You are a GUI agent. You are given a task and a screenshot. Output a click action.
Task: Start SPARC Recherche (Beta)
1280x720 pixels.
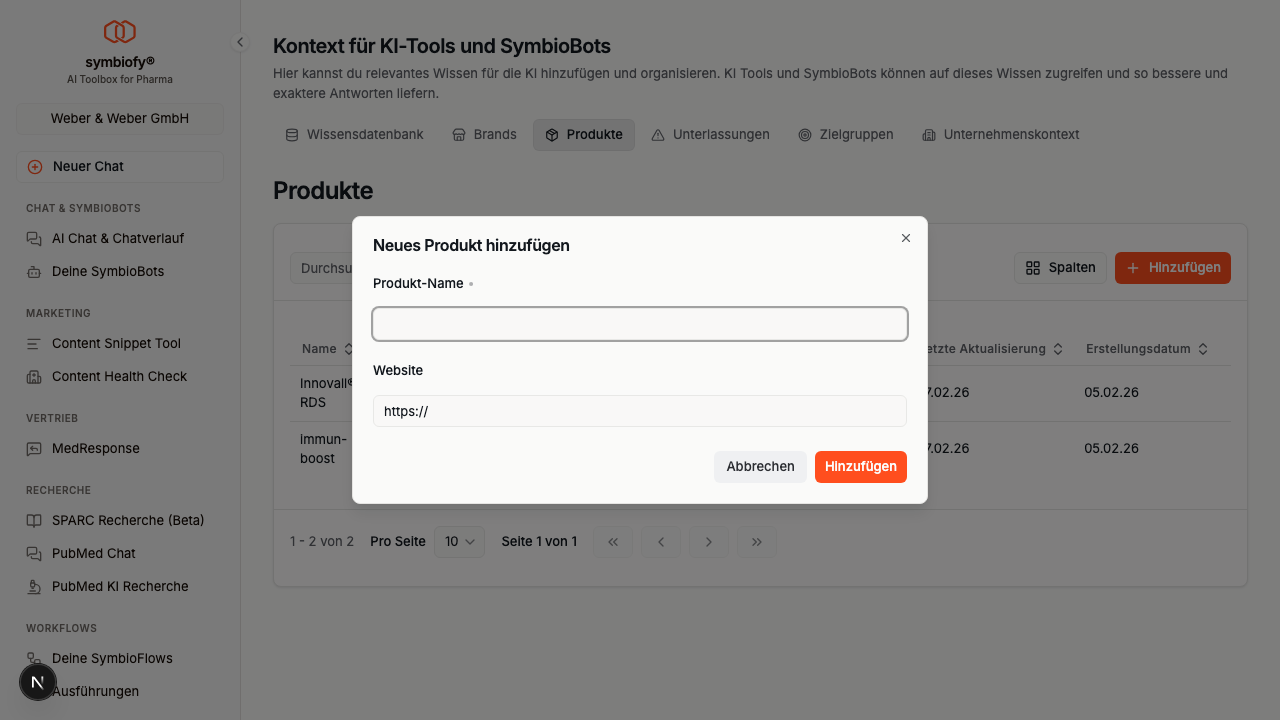[126, 520]
